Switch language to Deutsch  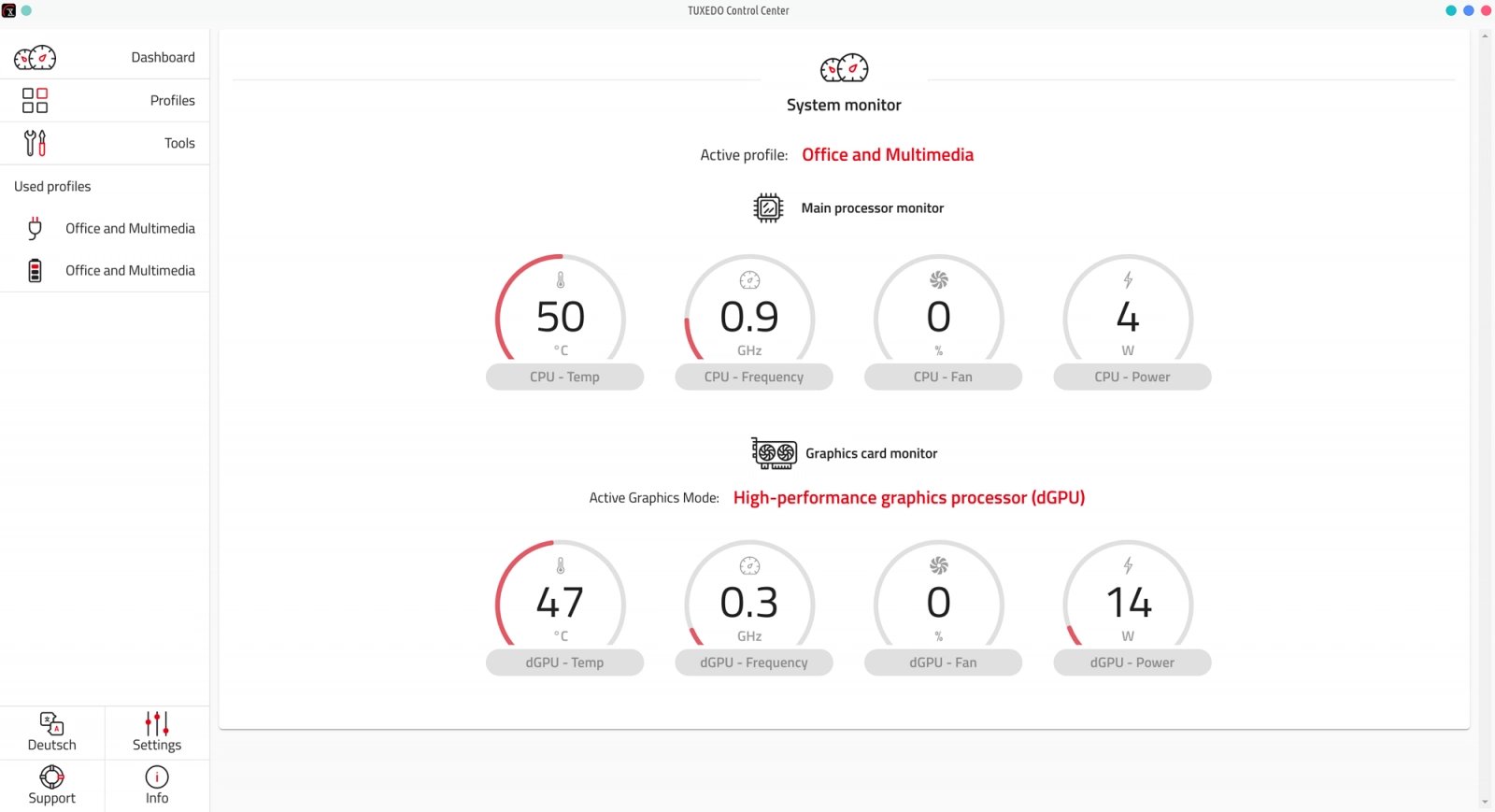(52, 733)
